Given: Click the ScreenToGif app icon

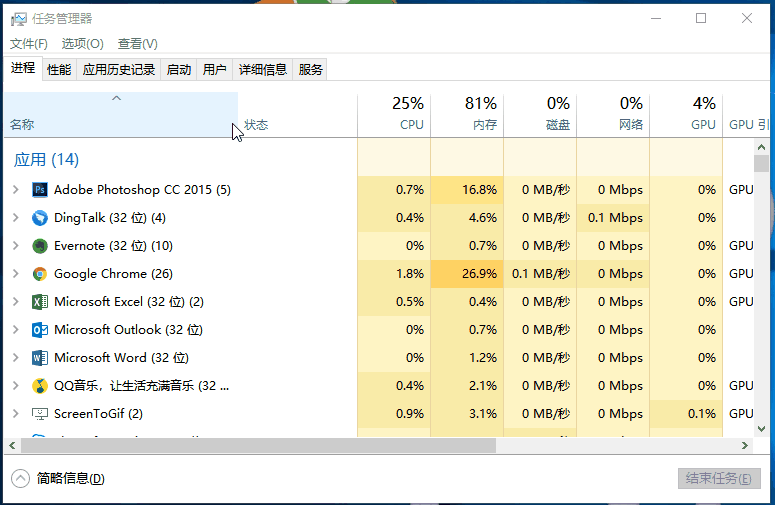Looking at the screenshot, I should (40, 414).
